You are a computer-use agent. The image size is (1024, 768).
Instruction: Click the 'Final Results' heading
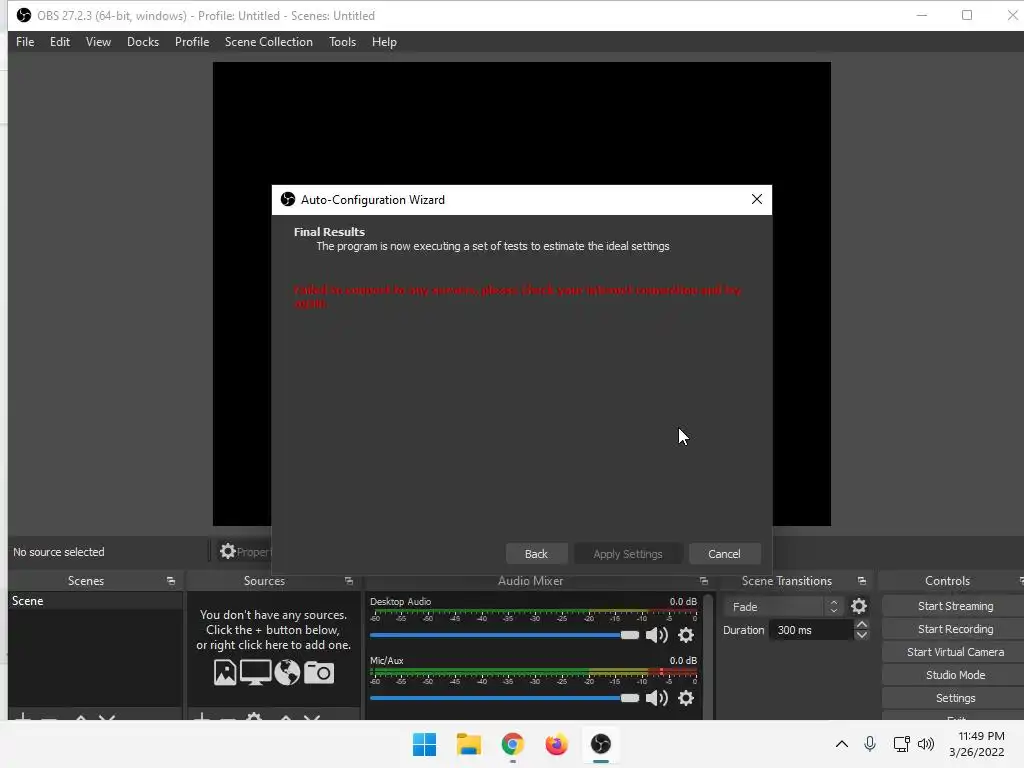click(329, 232)
